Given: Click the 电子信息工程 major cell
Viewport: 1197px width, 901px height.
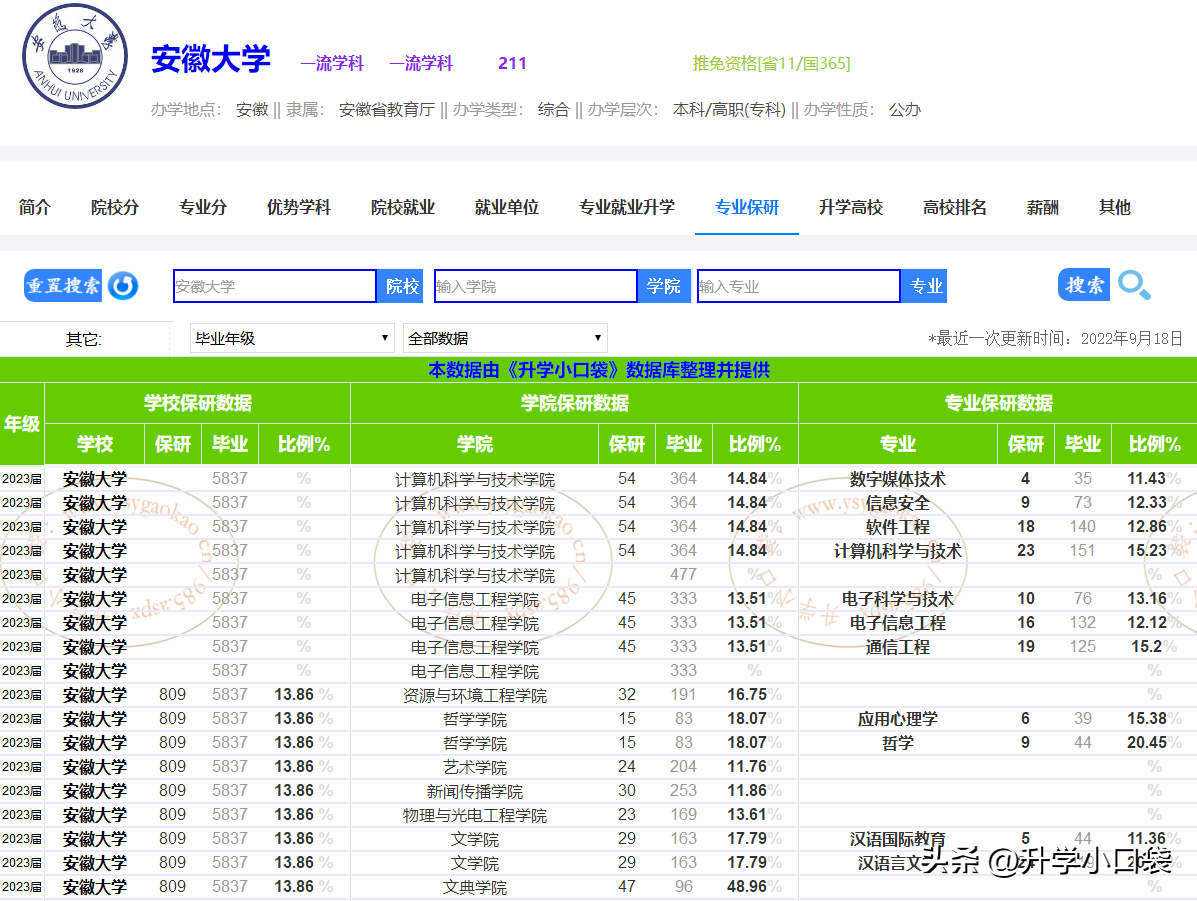Looking at the screenshot, I should point(897,623).
